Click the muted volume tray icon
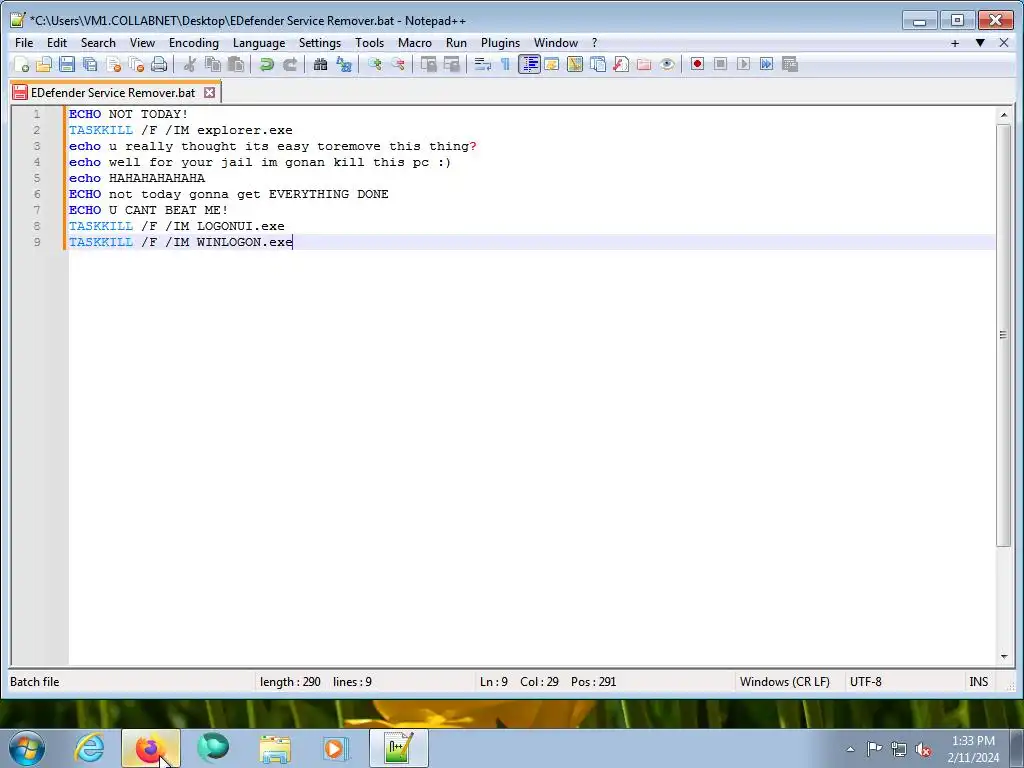This screenshot has width=1024, height=768. pyautogui.click(x=923, y=749)
